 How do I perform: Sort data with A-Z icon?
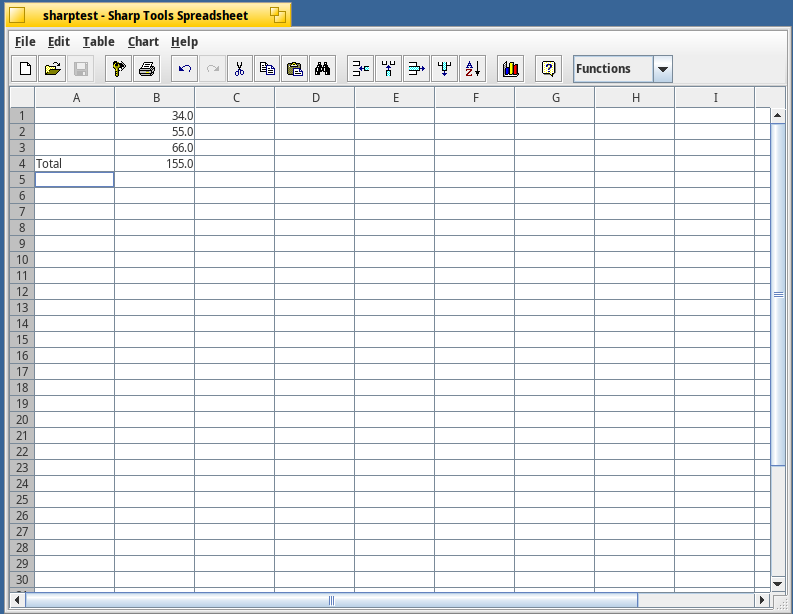[x=472, y=69]
